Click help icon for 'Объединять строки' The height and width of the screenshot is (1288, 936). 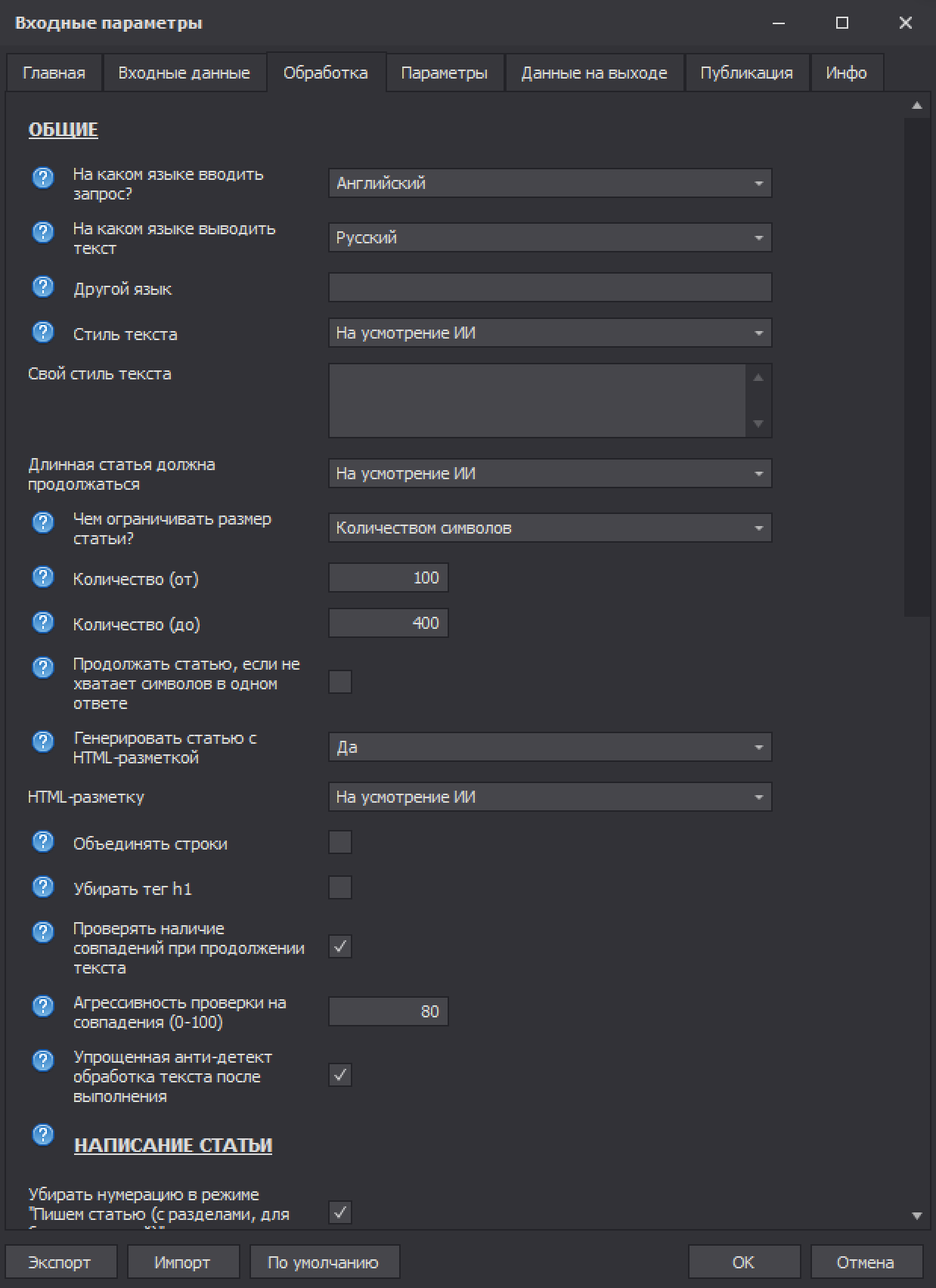tap(43, 842)
